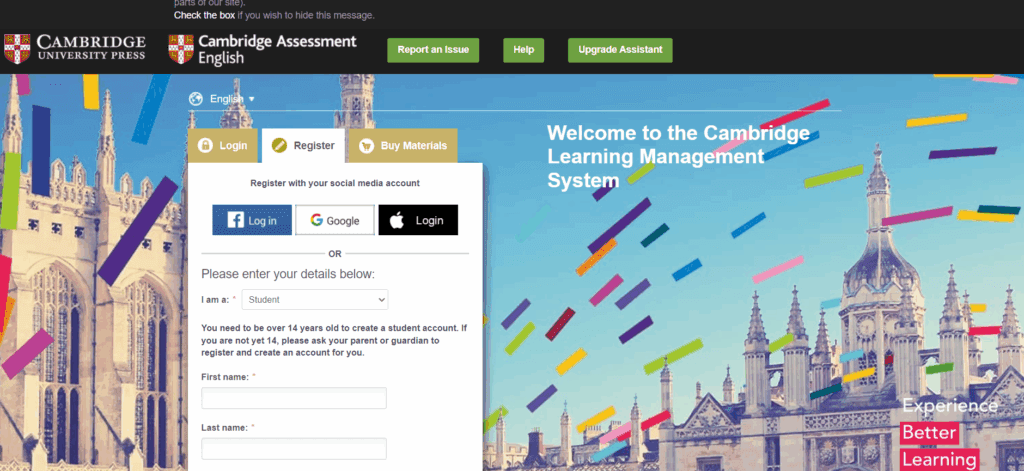
Task: Select the Register tab
Action: (x=303, y=146)
